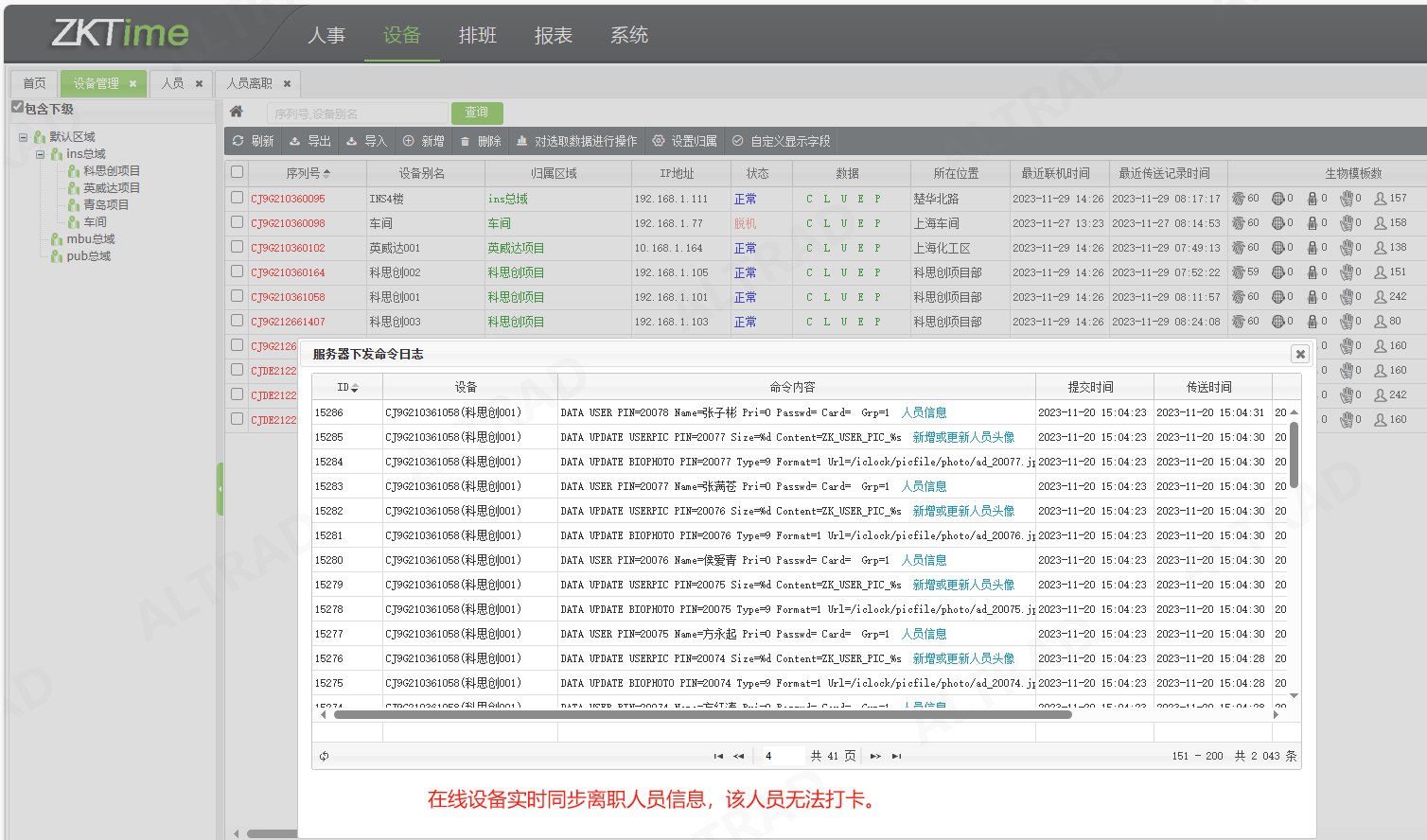Sort the log by the ID column
This screenshot has height=840, width=1427.
(x=347, y=388)
